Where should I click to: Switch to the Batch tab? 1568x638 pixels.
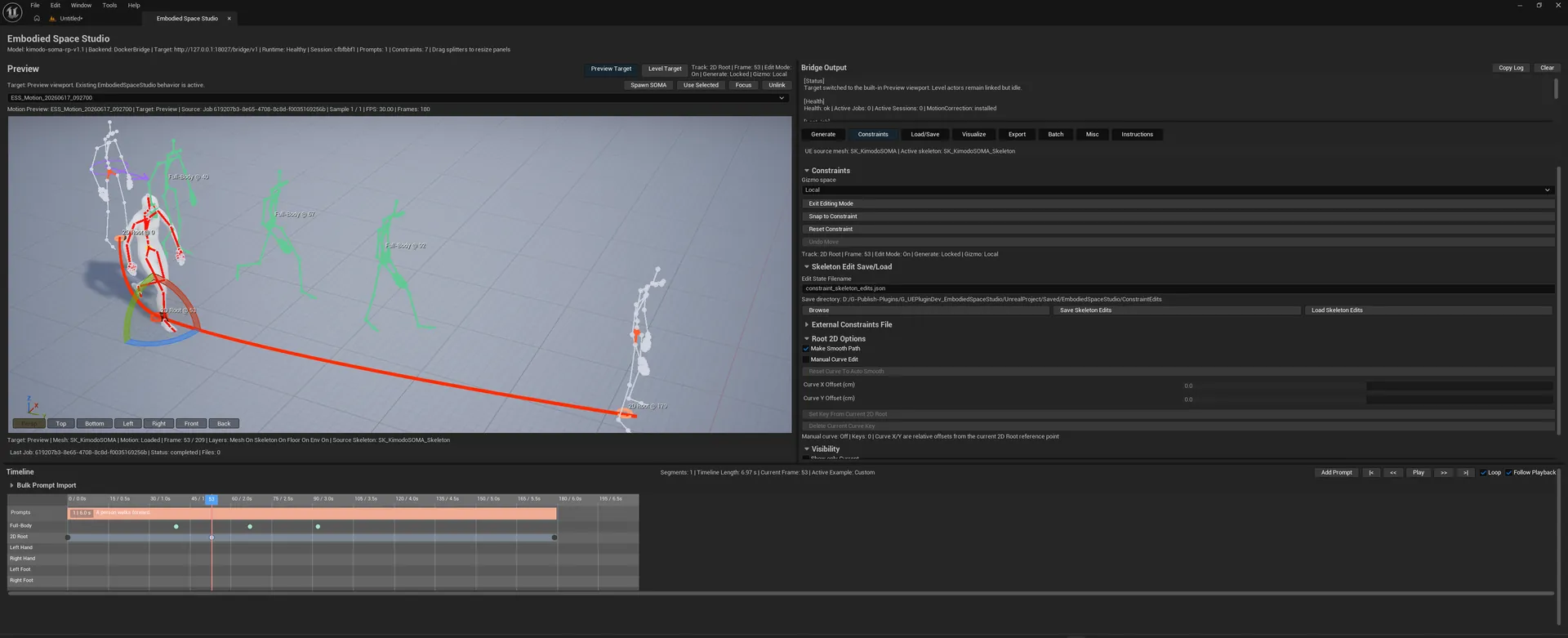click(1056, 134)
